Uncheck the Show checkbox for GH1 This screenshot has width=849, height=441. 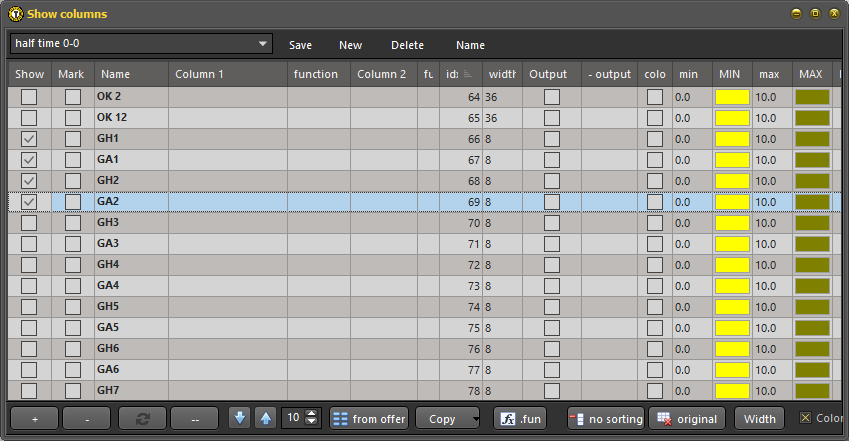[29, 139]
